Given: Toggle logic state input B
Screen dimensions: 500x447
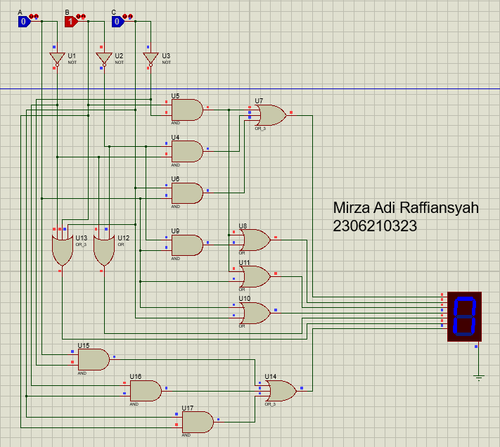Looking at the screenshot, I should (x=71, y=22).
